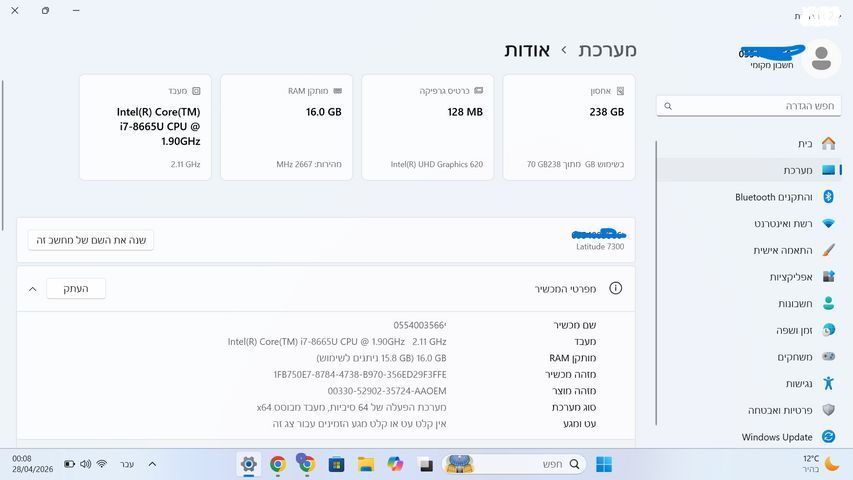Click the Windows Start button in taskbar
Screen dimensions: 853x480
click(x=604, y=464)
